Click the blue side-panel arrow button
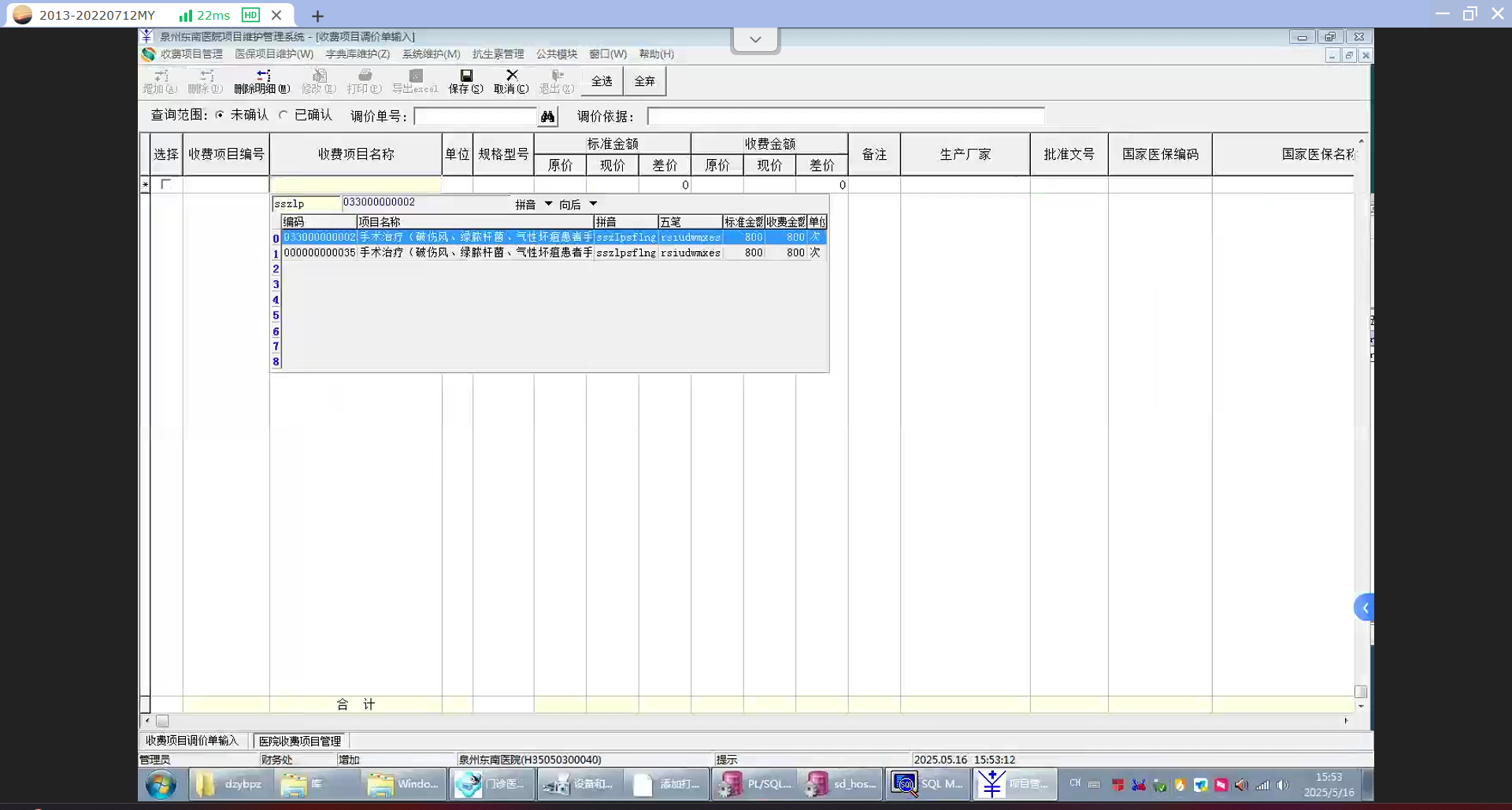Screen dimensions: 1512x810 [1364, 607]
